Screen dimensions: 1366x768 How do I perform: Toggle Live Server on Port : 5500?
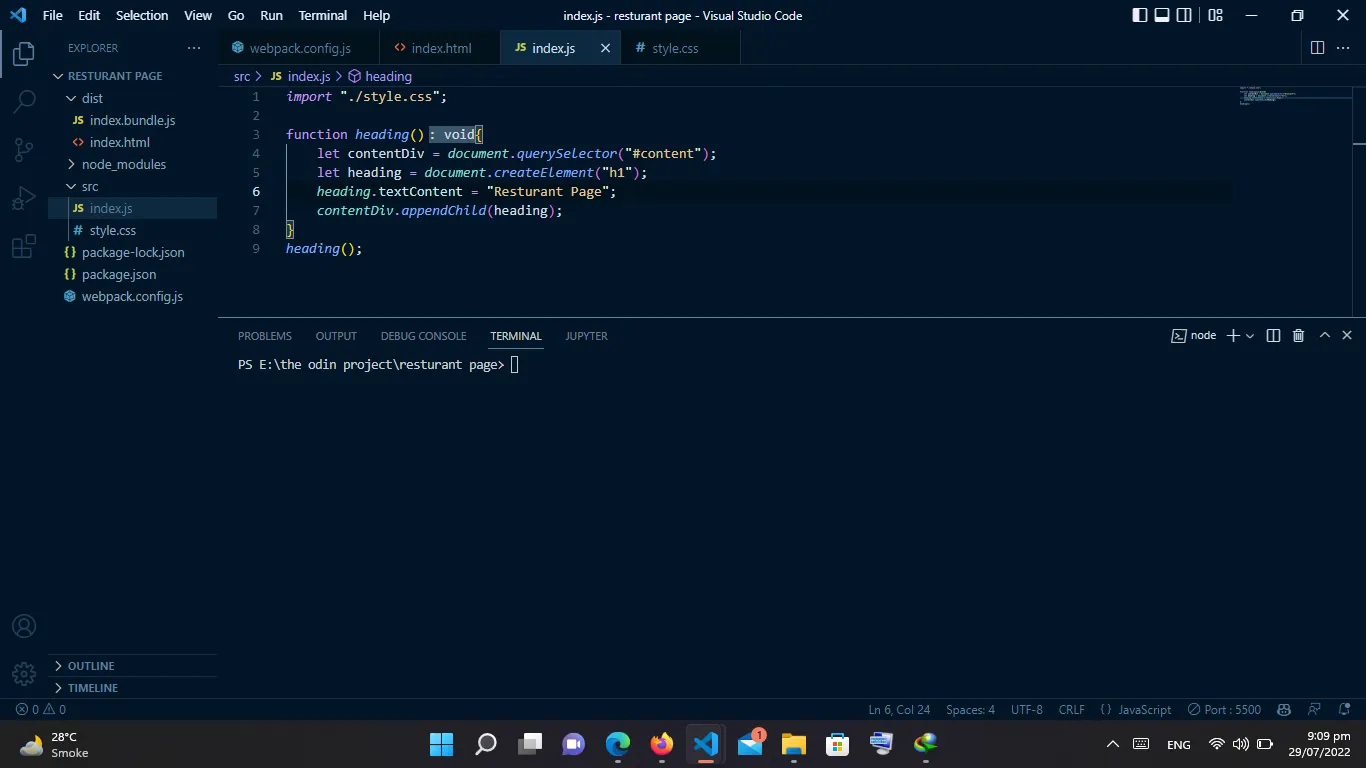click(1224, 709)
